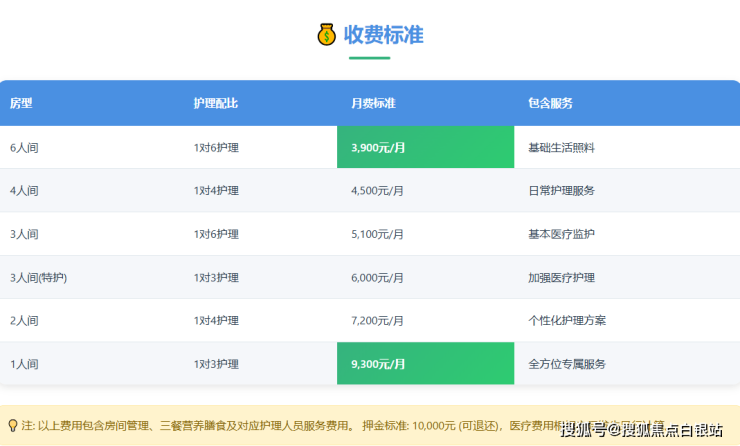Click the 4,500元/月 price cell

[378, 191]
